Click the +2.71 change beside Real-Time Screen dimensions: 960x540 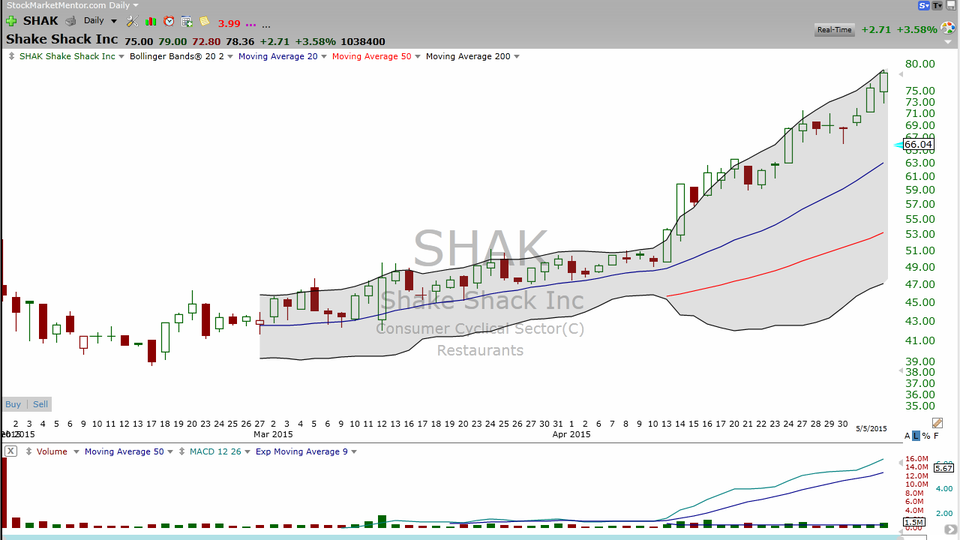coord(876,29)
